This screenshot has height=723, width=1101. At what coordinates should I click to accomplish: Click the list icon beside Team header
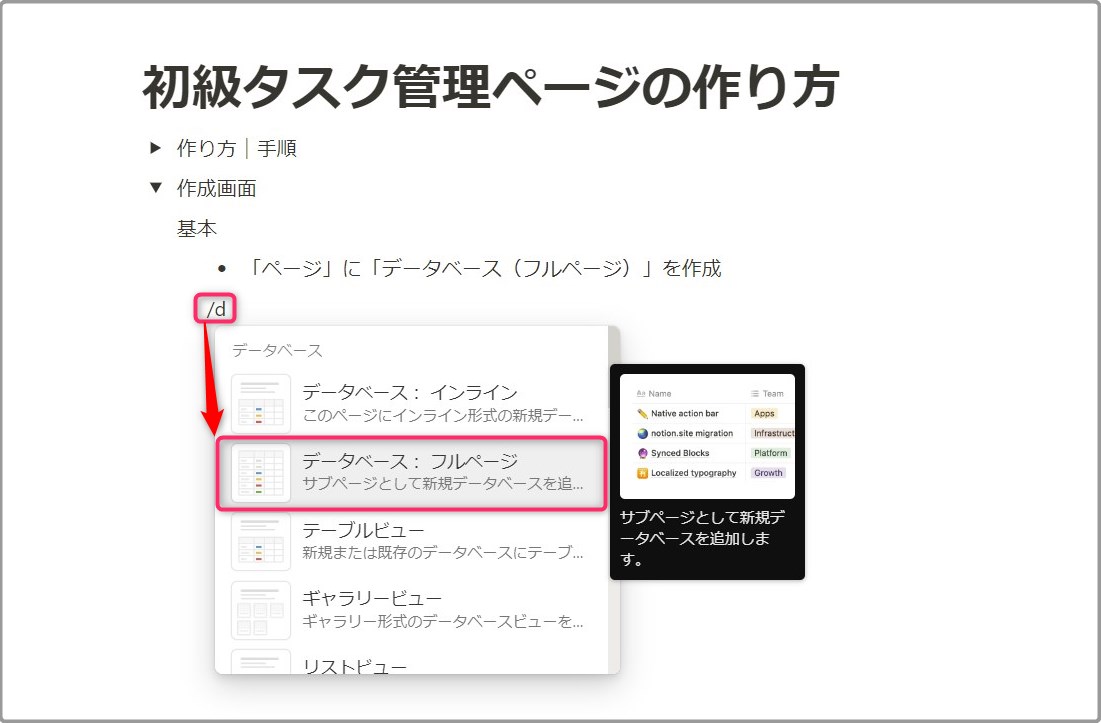click(x=755, y=394)
